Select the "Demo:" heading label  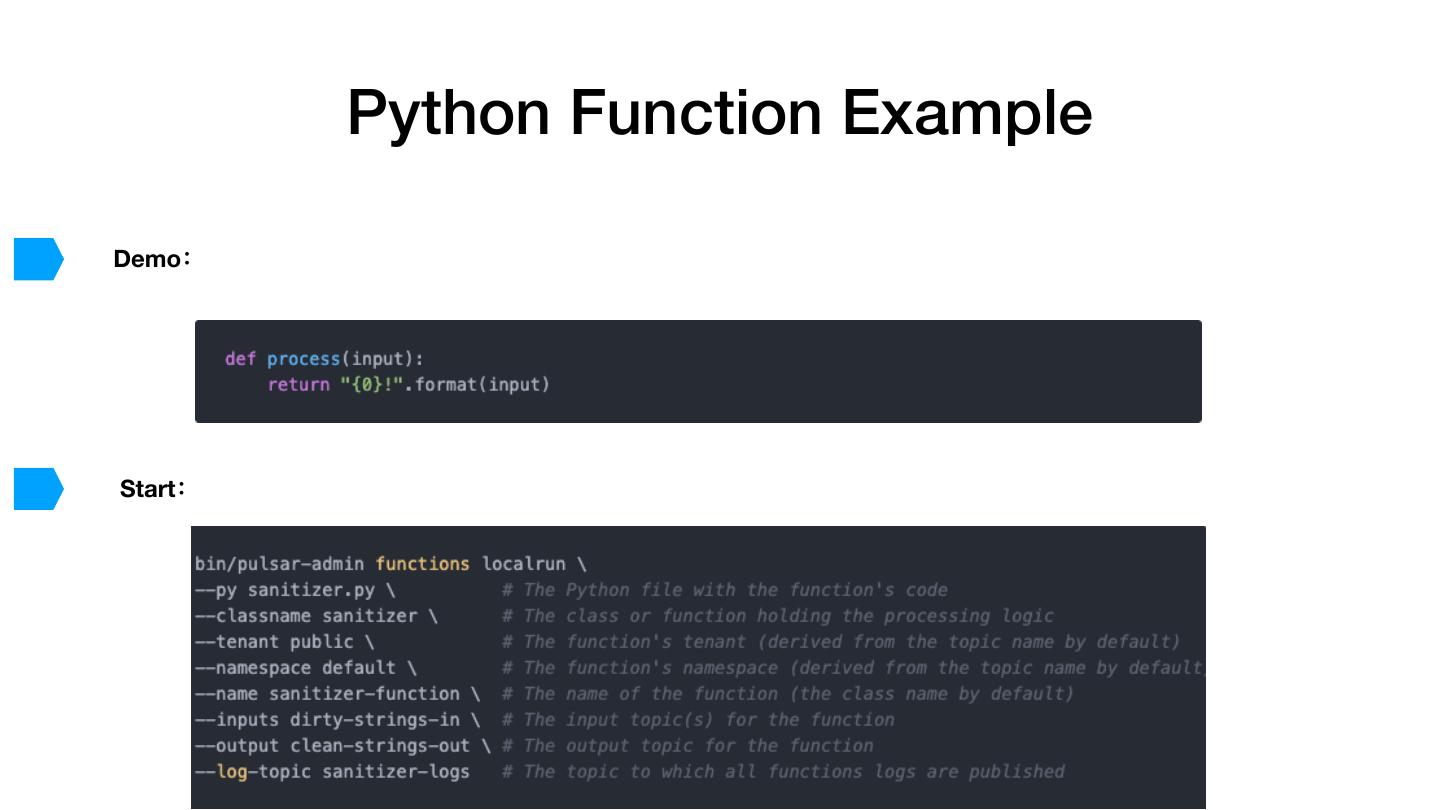click(x=152, y=259)
